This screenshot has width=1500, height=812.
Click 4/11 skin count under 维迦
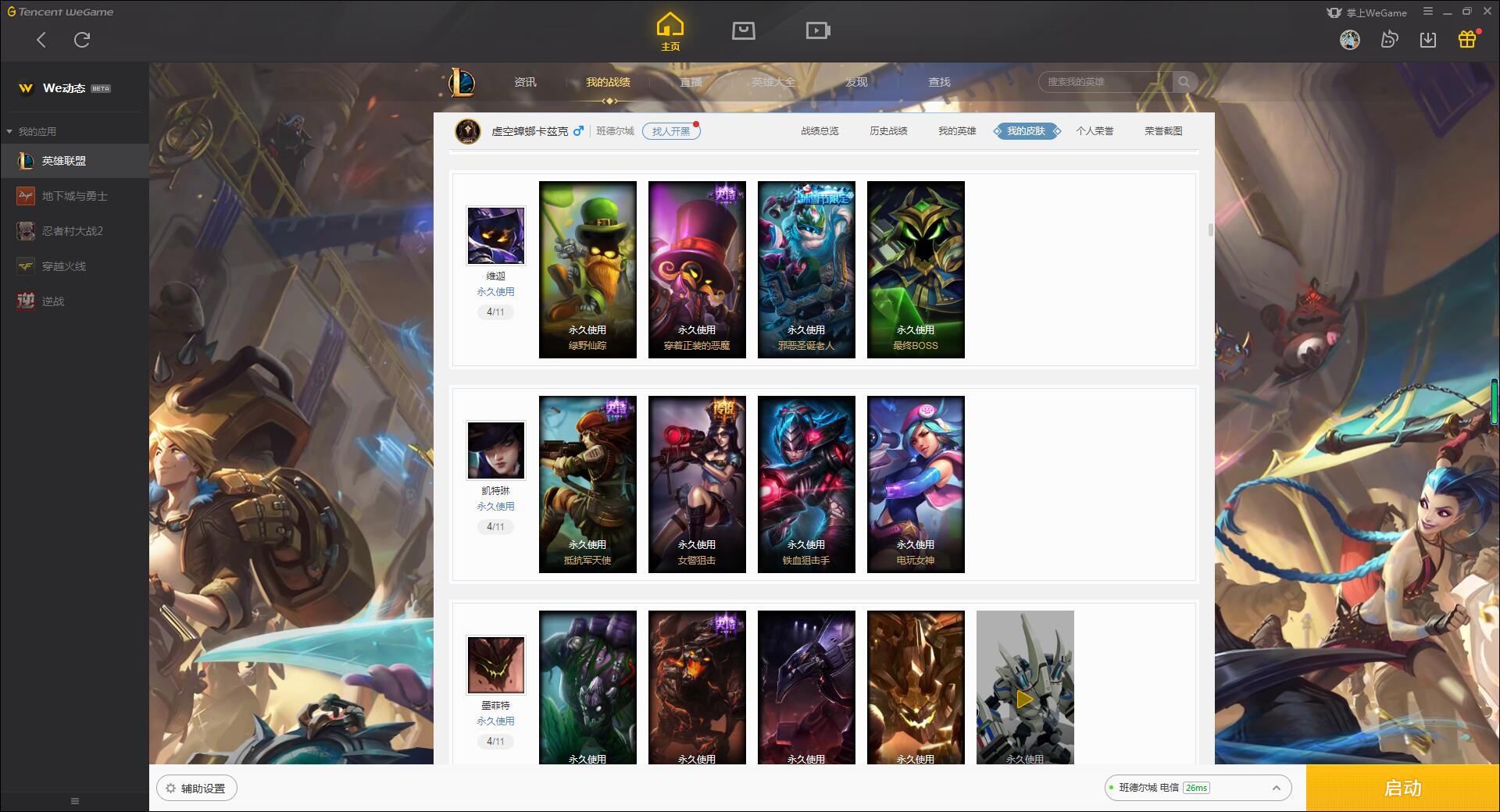pyautogui.click(x=496, y=312)
